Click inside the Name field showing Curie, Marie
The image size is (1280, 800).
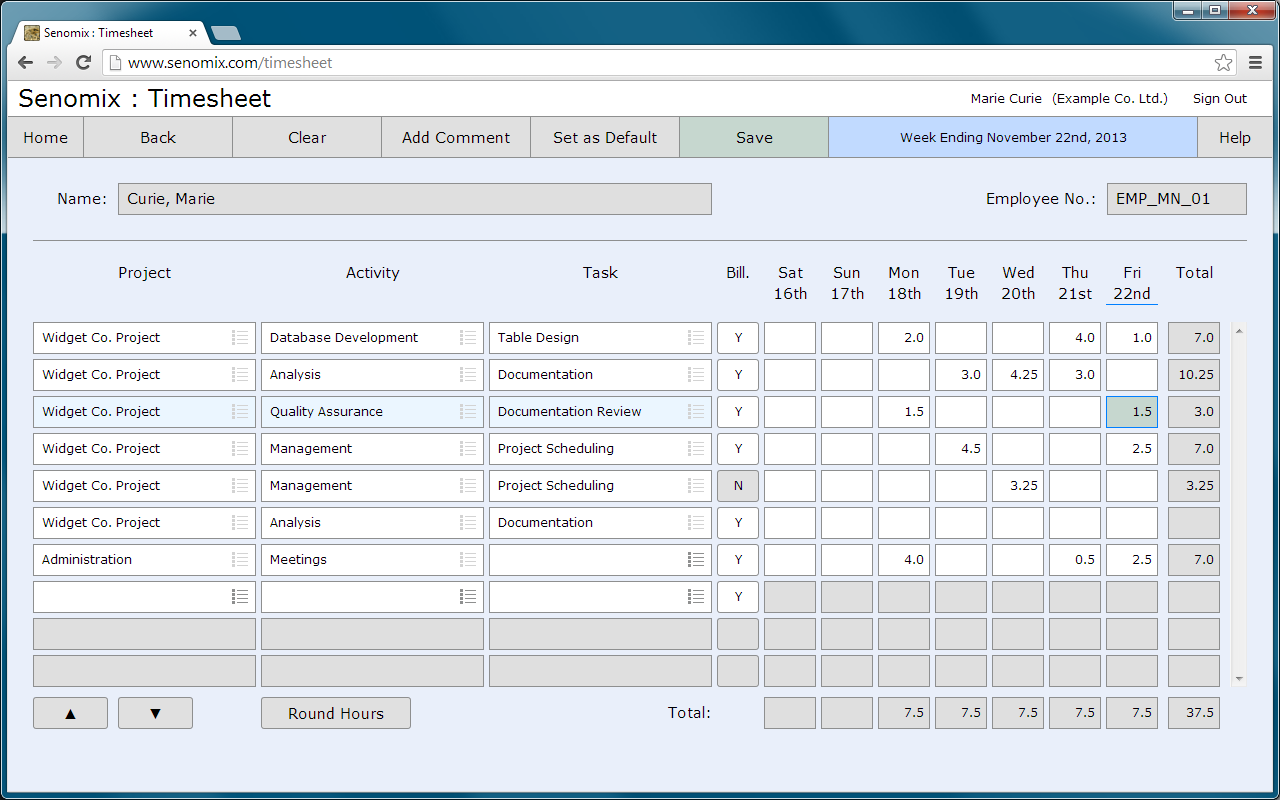coord(414,198)
